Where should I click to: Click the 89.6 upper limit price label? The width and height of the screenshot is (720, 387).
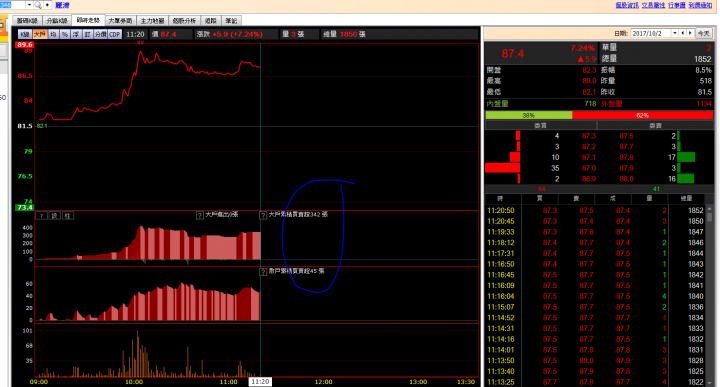tap(24, 45)
